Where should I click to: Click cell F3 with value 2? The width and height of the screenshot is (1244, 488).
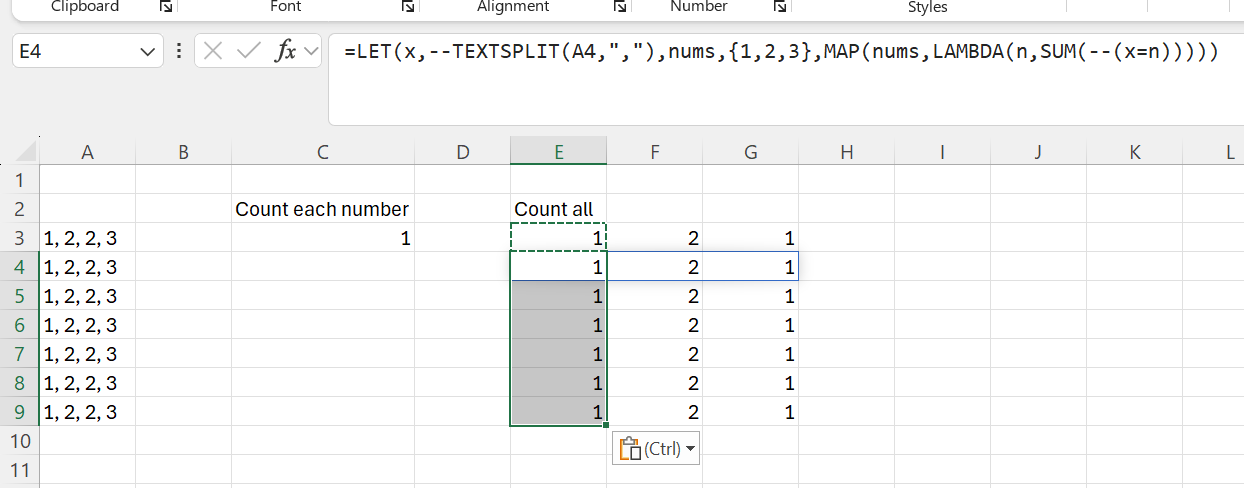654,238
